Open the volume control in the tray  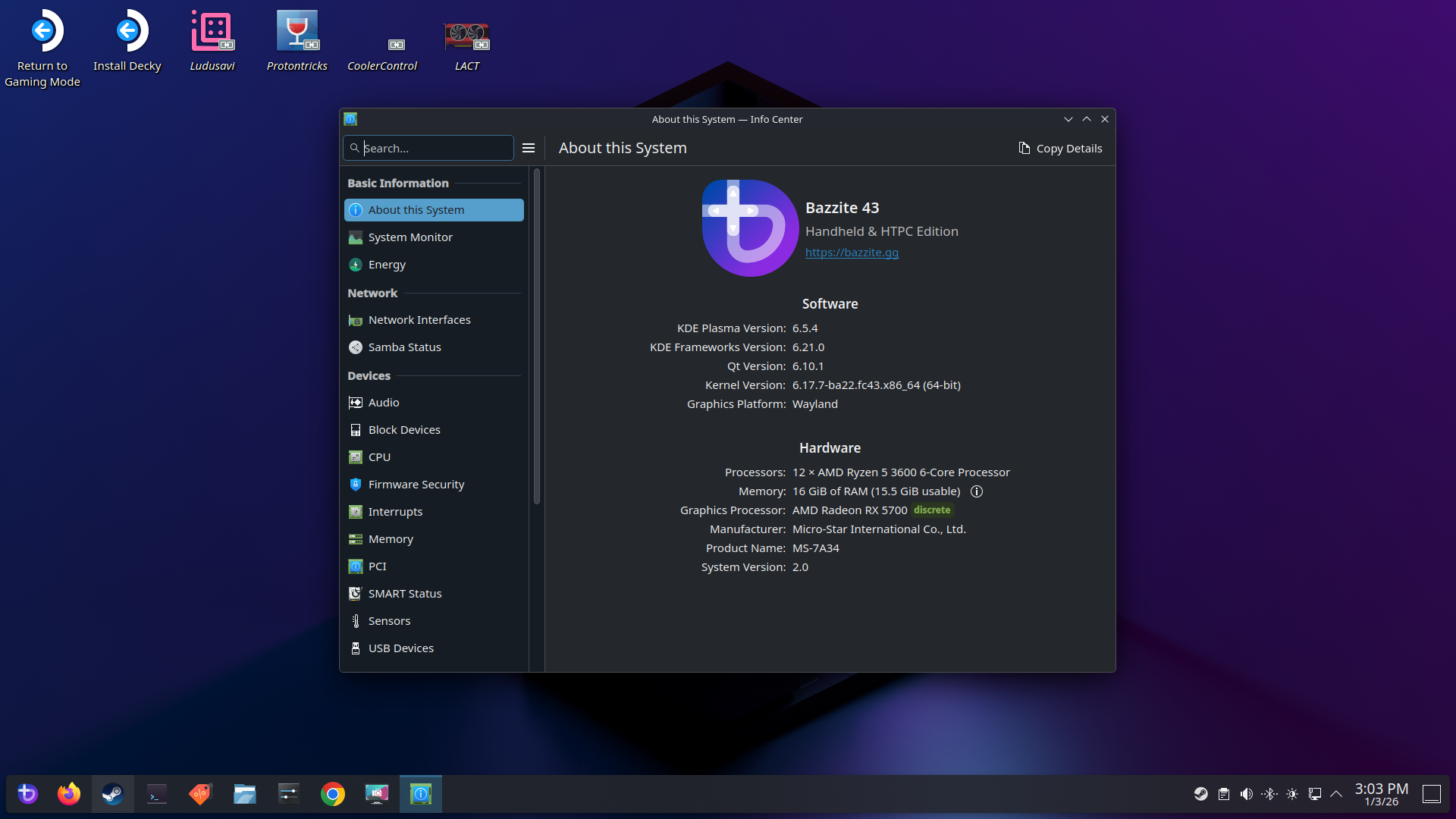(x=1246, y=794)
